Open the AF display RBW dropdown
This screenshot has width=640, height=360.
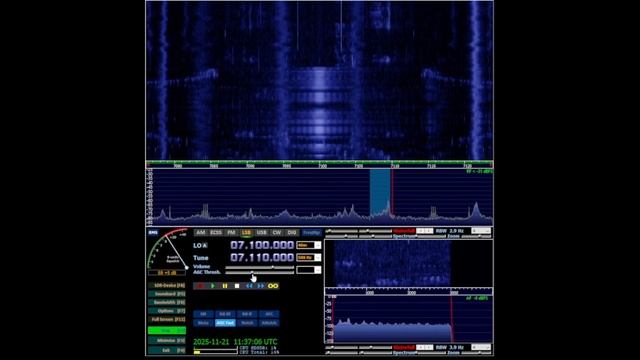pos(481,347)
